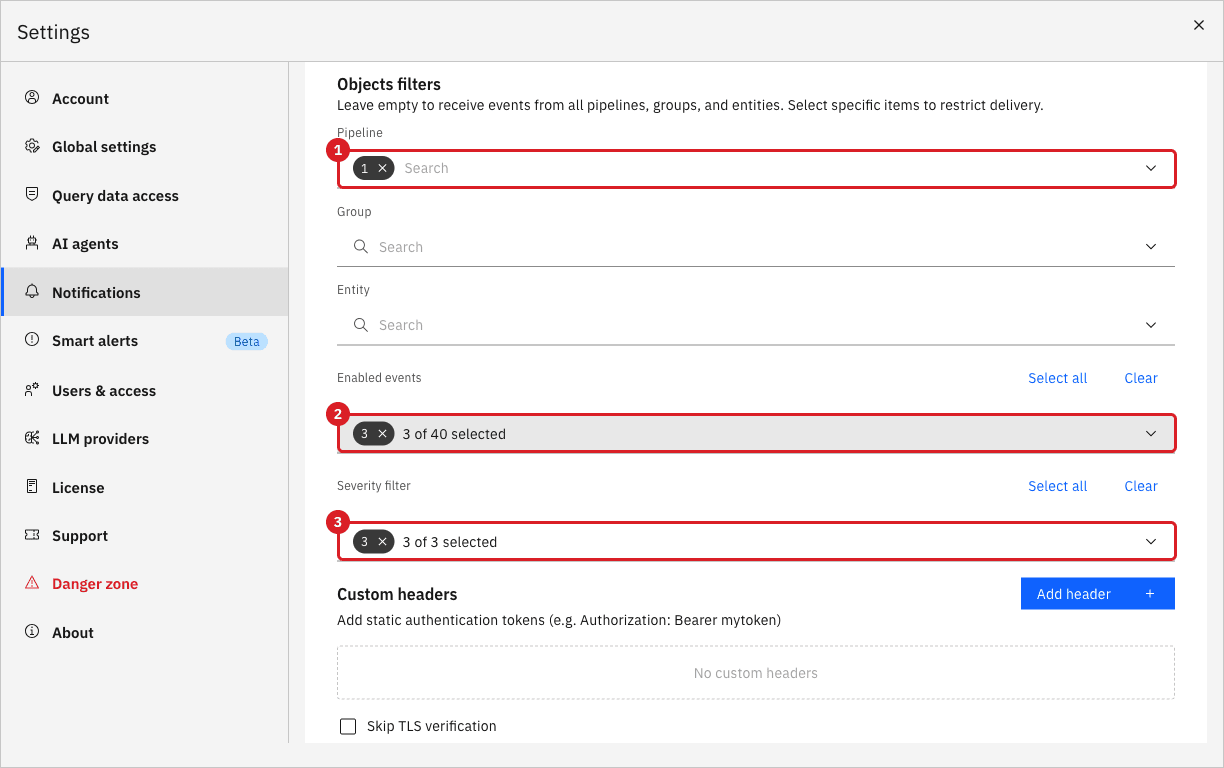This screenshot has height=768, width=1224.
Task: Click the Danger zone warning icon
Action: [32, 583]
